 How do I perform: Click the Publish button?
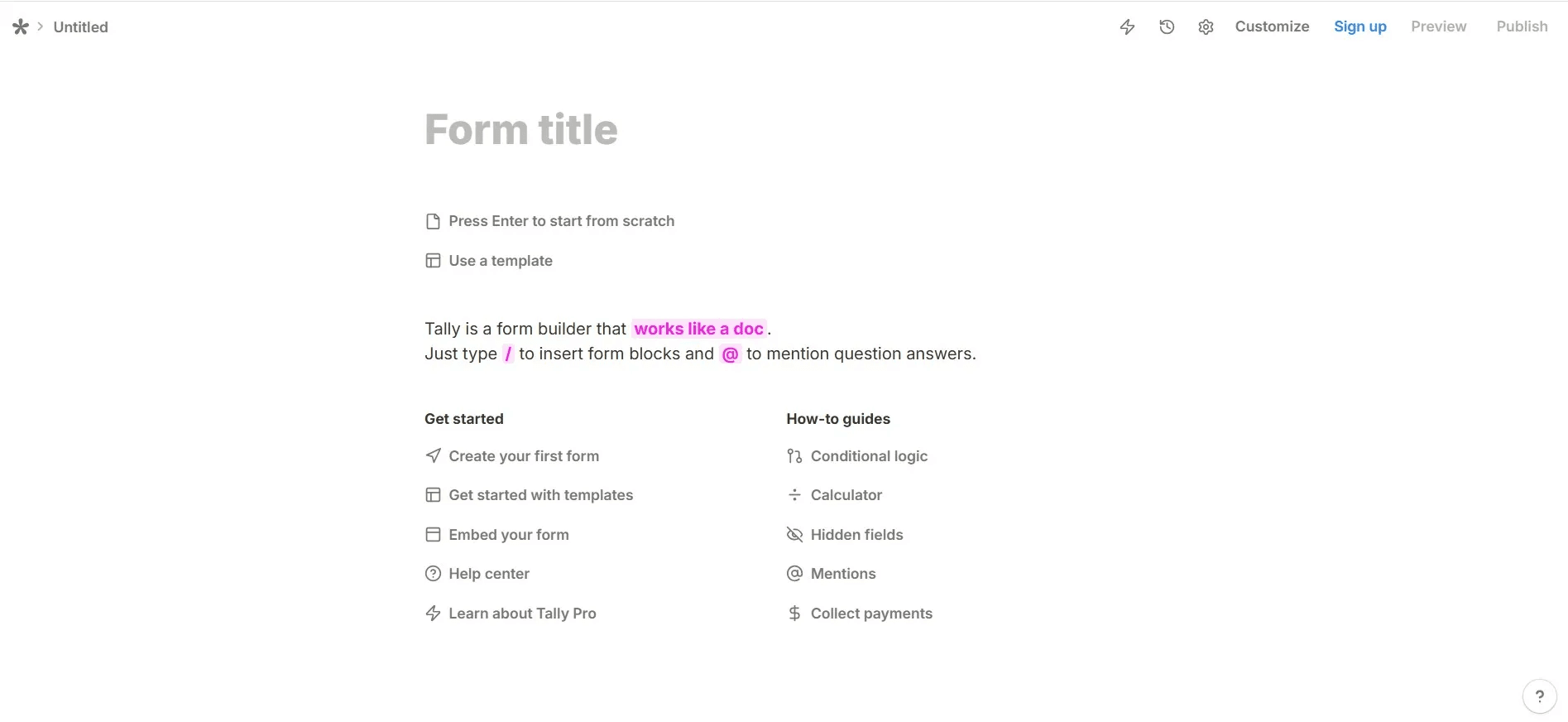1522,26
